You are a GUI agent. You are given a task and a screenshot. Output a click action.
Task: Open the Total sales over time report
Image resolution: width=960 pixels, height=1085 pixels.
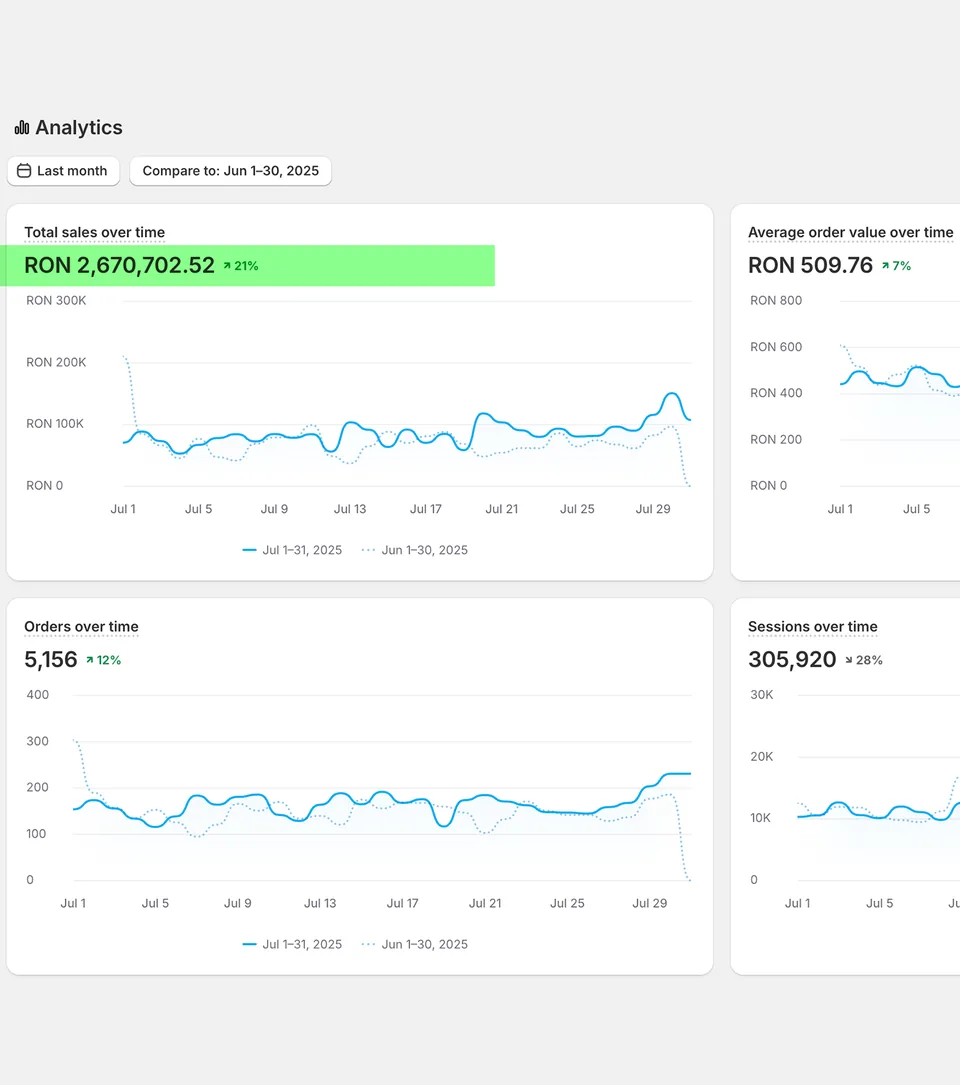pos(94,232)
